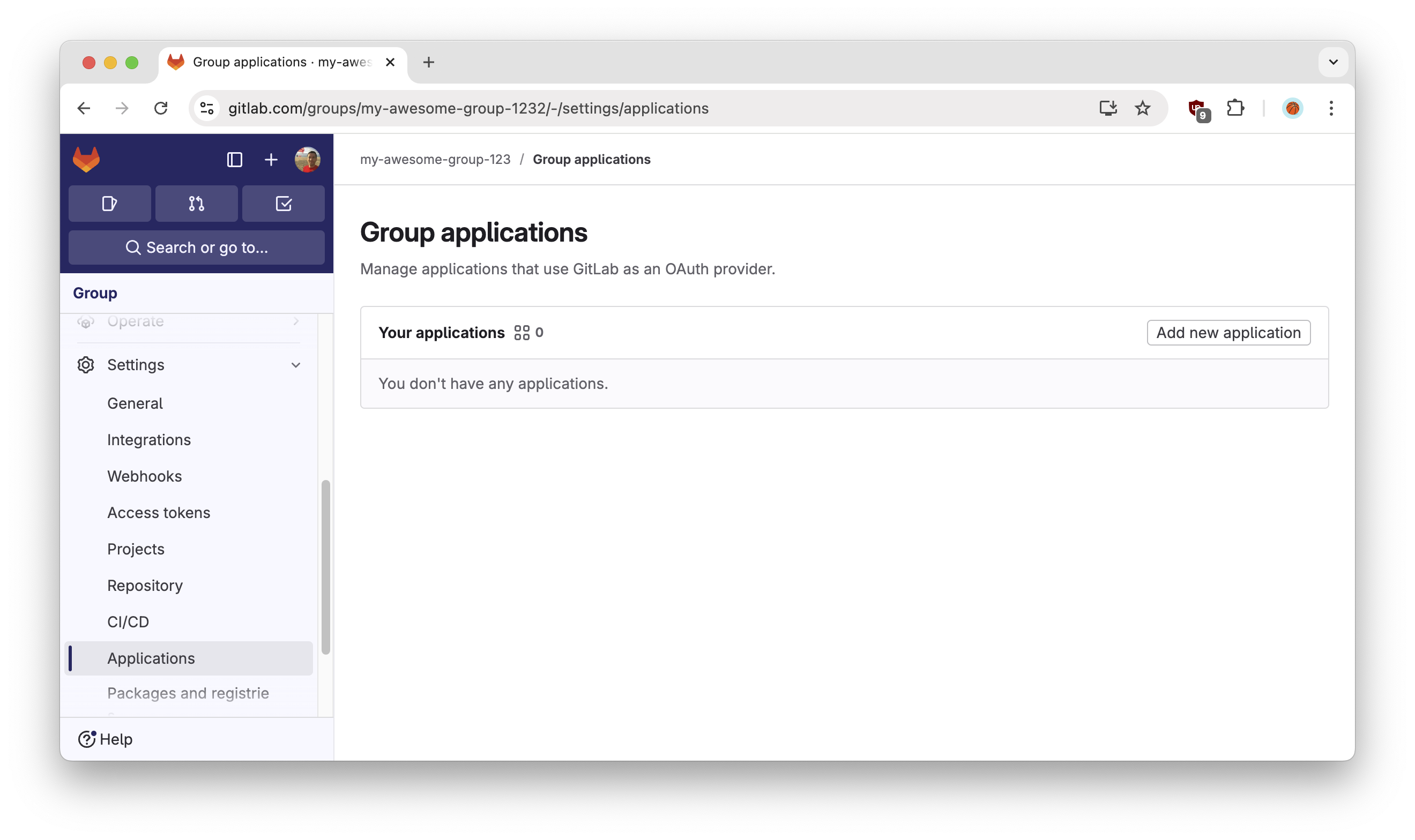This screenshot has height=840, width=1415.
Task: Open the browser extensions puzzle icon
Action: 1235,108
